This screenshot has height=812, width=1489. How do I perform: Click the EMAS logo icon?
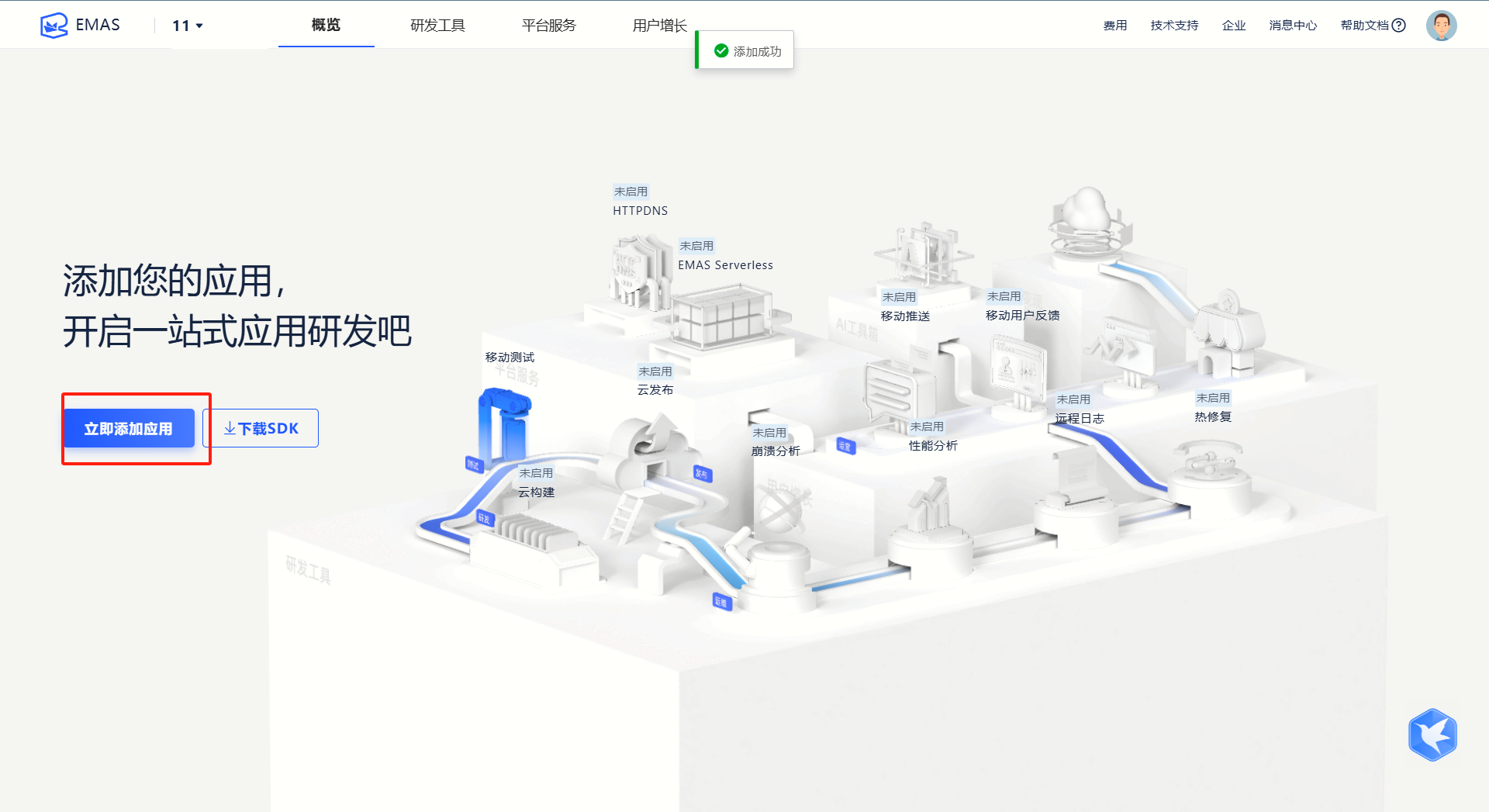click(54, 26)
